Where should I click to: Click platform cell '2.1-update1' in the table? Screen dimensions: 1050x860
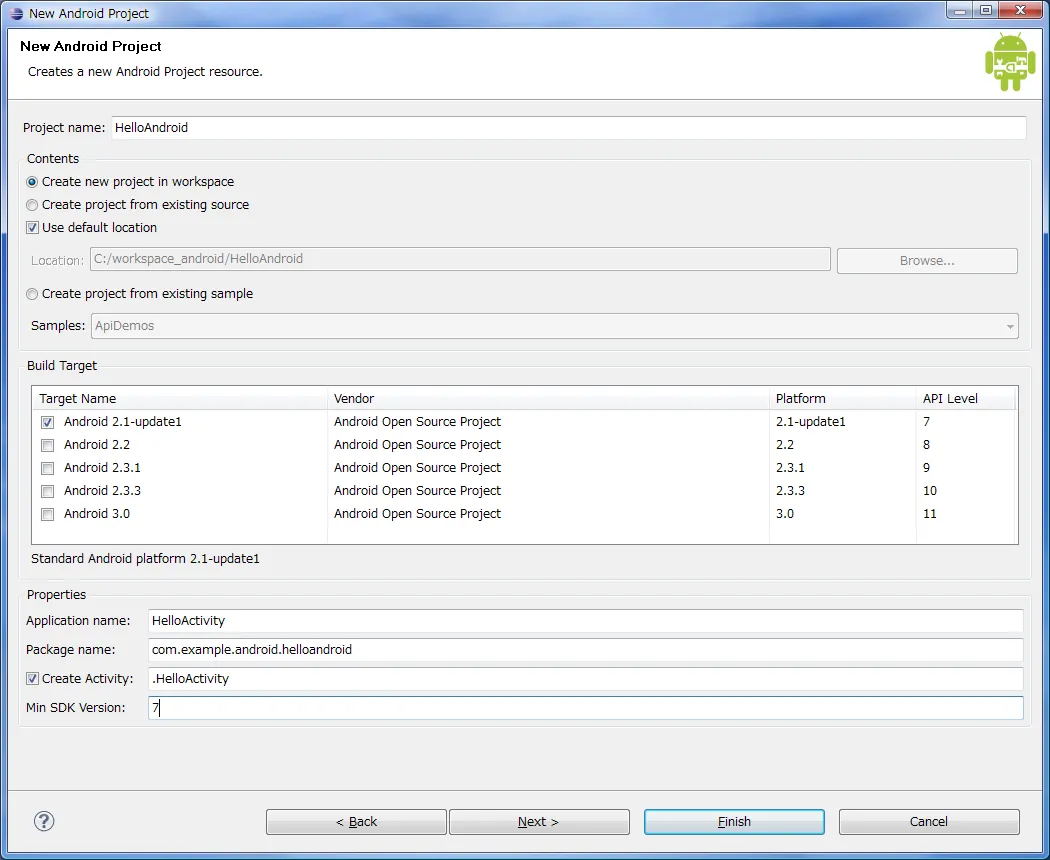pyautogui.click(x=810, y=422)
